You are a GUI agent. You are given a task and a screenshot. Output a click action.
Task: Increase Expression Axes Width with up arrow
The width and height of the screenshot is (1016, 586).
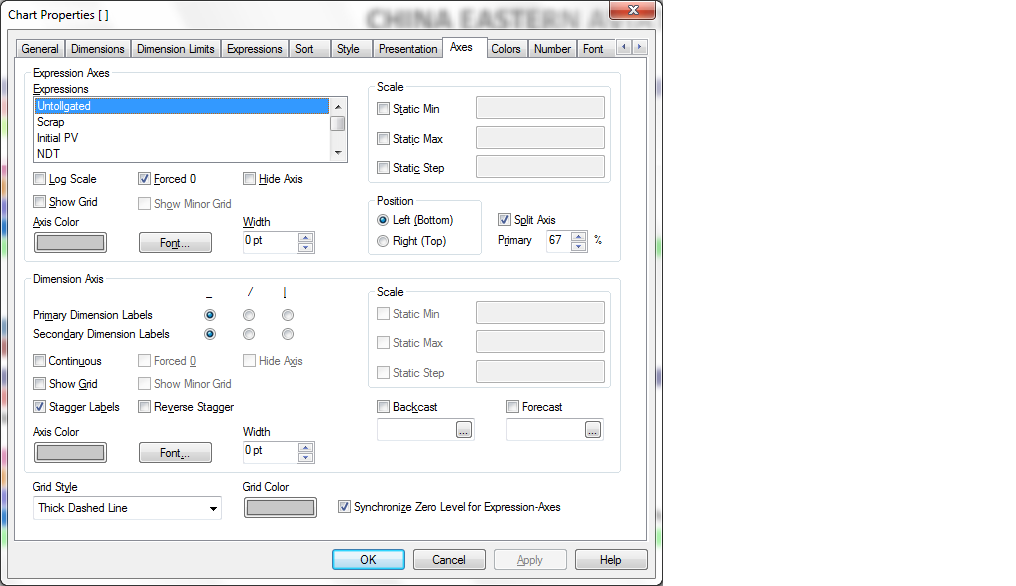(x=306, y=237)
